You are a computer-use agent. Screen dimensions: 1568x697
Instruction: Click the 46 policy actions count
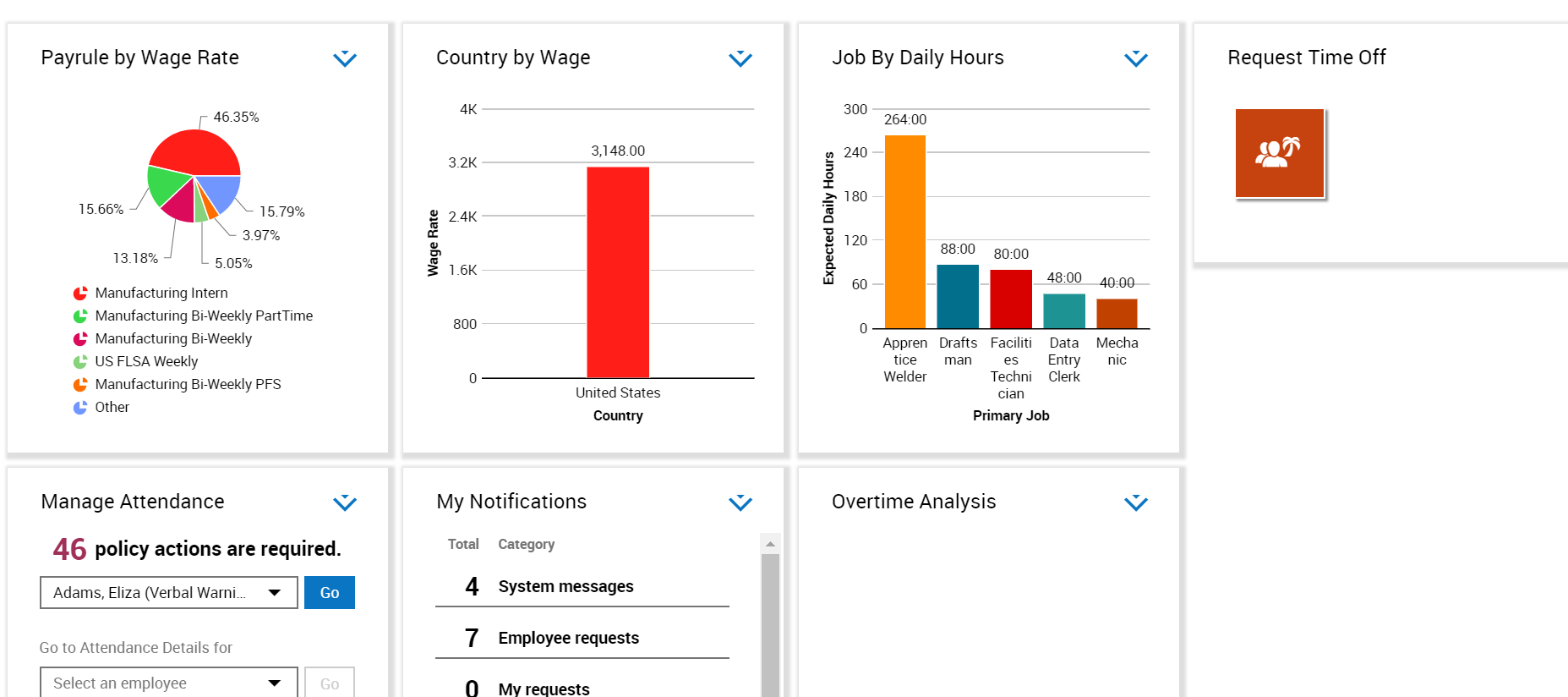point(69,549)
